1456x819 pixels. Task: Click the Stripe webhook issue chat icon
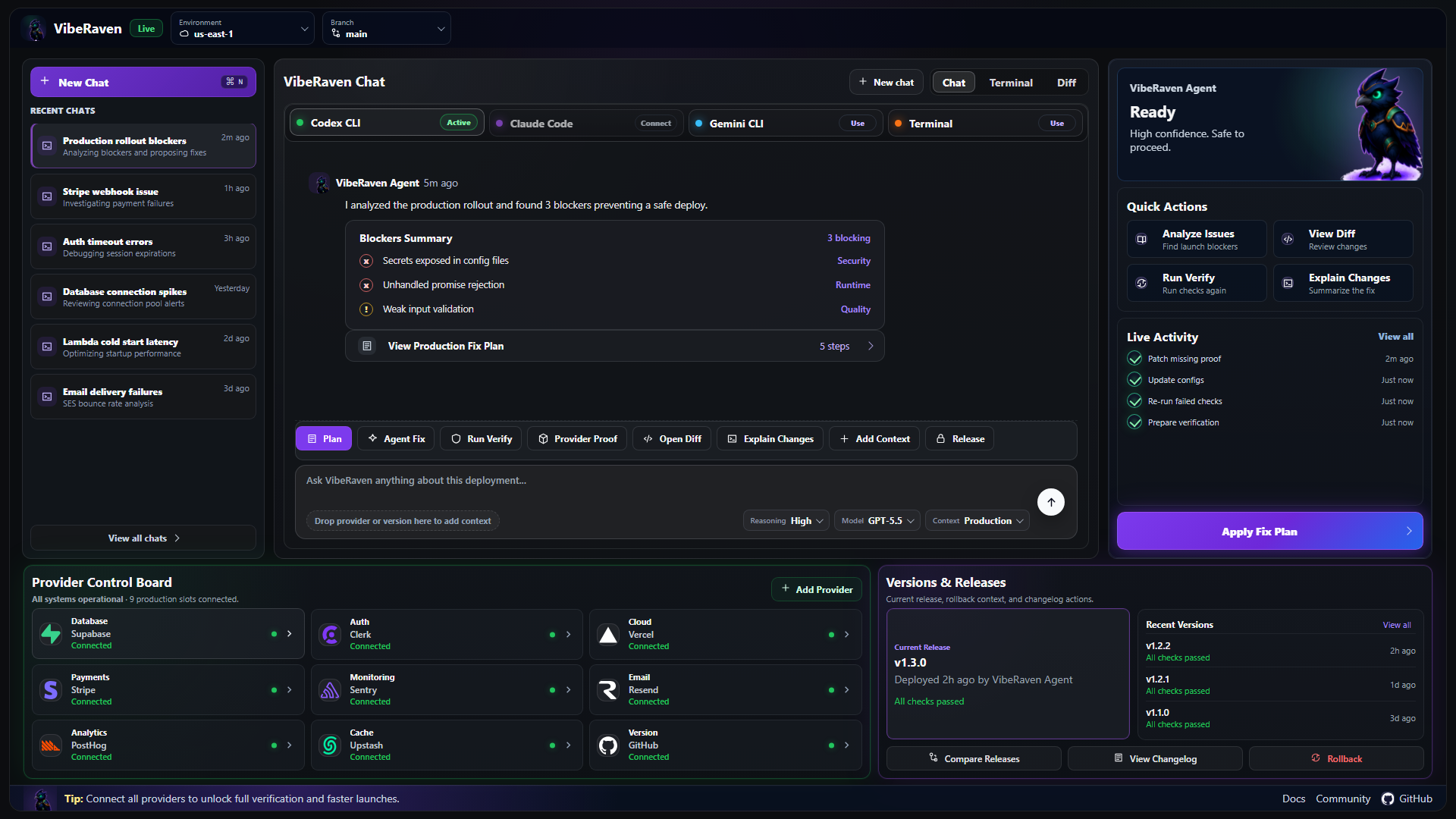(x=47, y=196)
